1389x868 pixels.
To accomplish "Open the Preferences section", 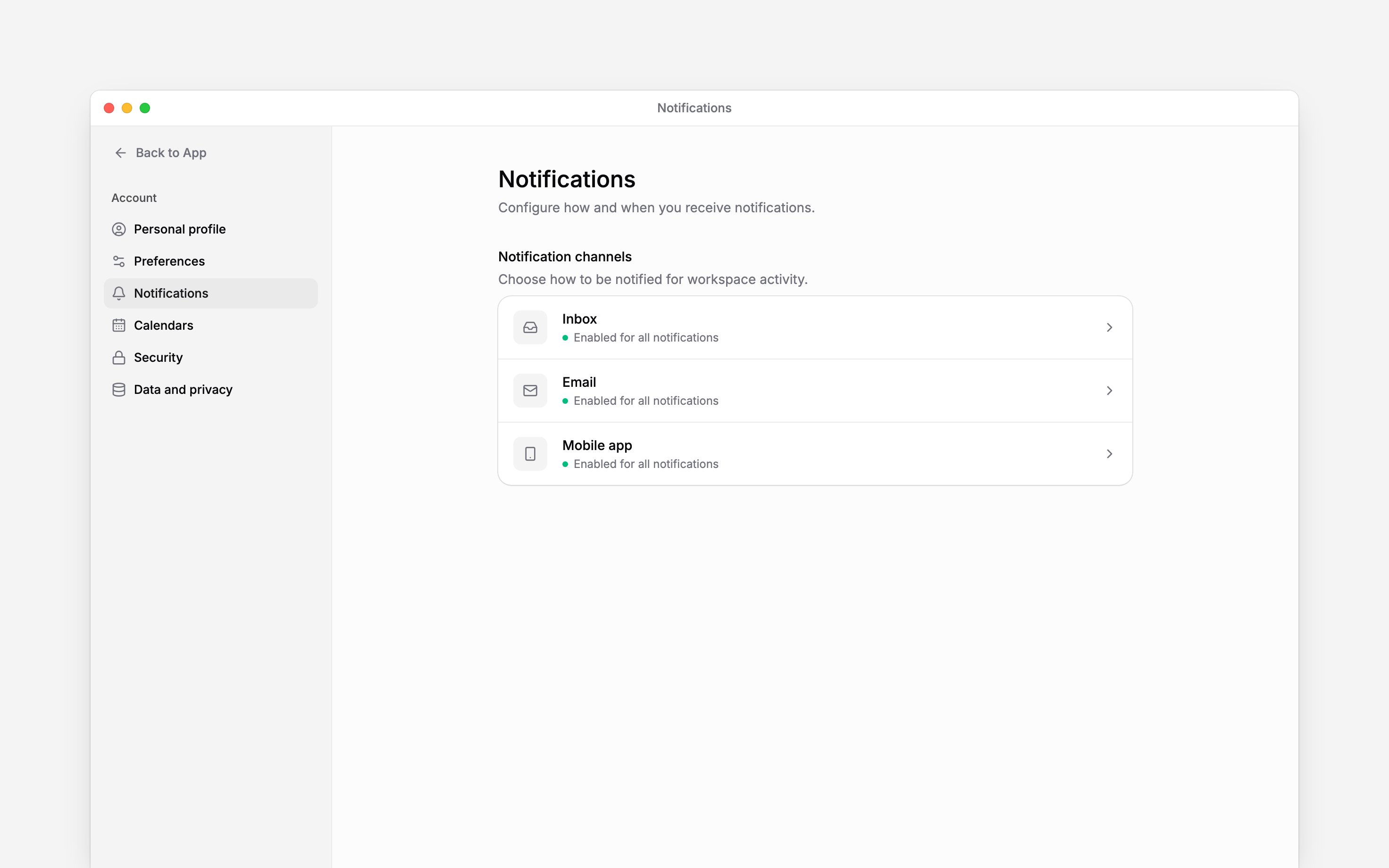I will [210, 262].
